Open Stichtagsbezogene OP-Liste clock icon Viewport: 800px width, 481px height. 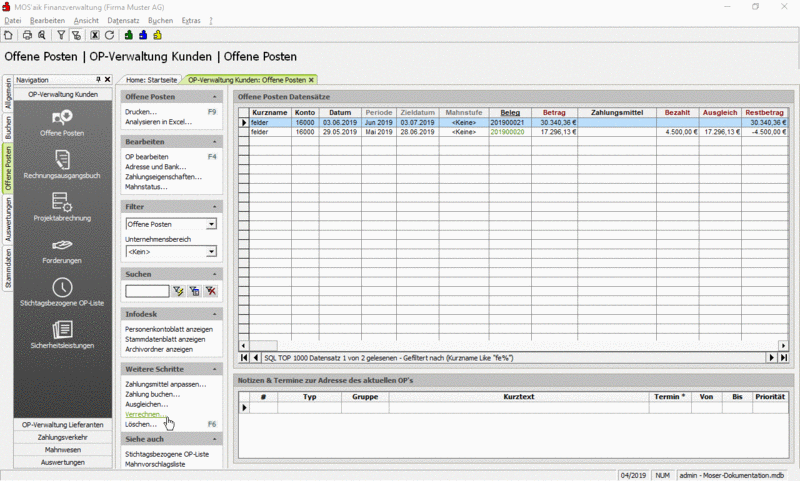pos(62,292)
